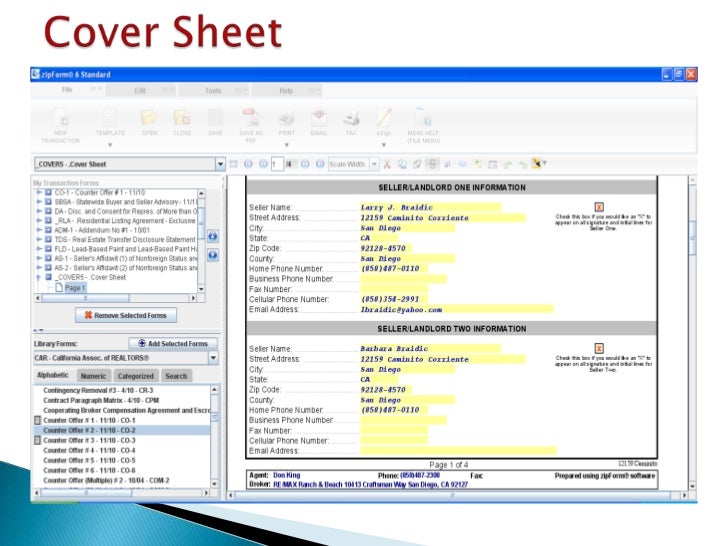Toggle the Seller Two X checkbox
Screen dimensions: 728x546
[599, 348]
